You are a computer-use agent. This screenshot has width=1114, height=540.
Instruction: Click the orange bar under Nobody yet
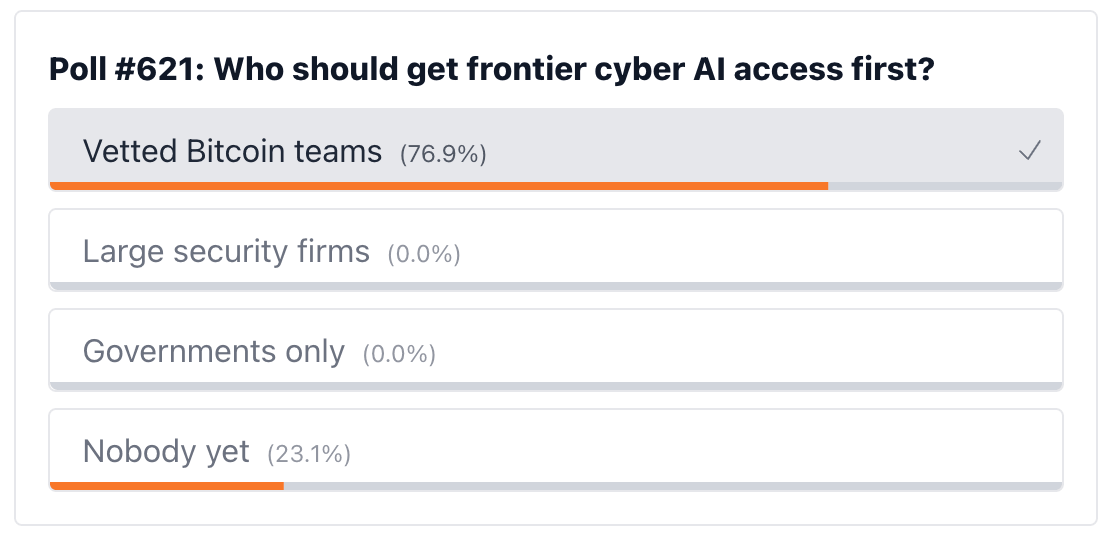pyautogui.click(x=167, y=486)
